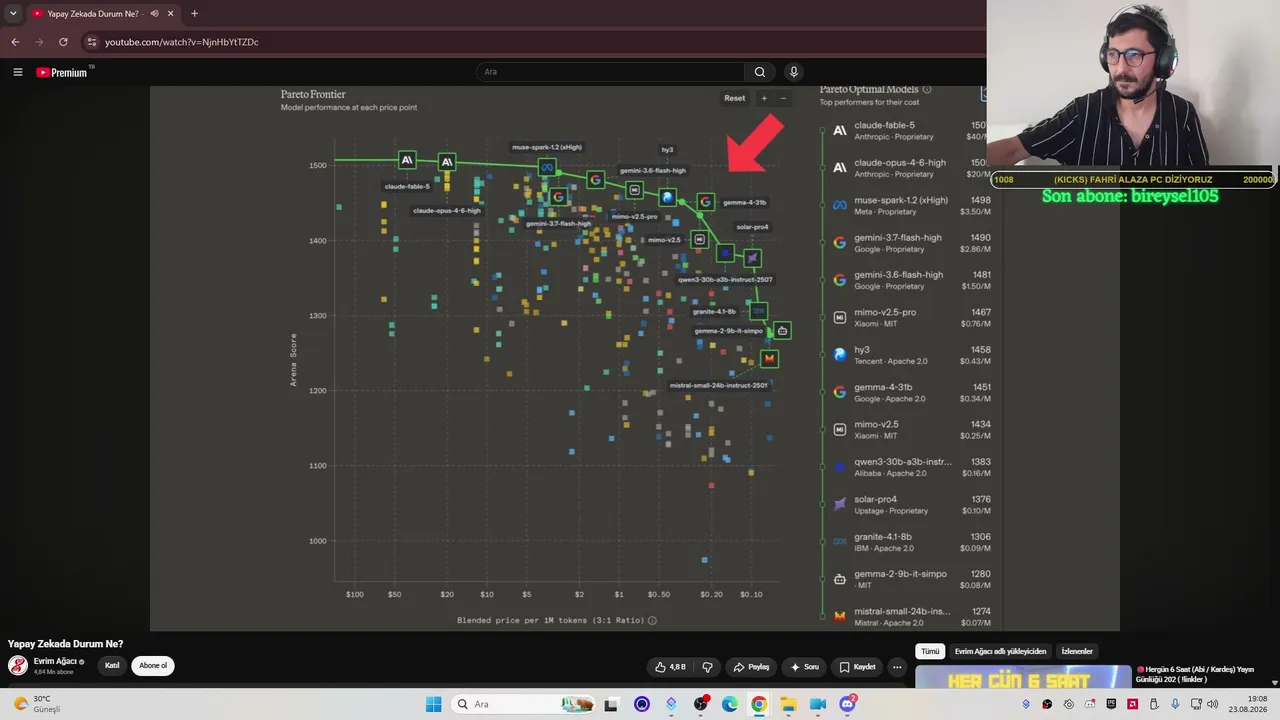1280x720 pixels.
Task: Zoom in with the chart plus button
Action: [764, 98]
